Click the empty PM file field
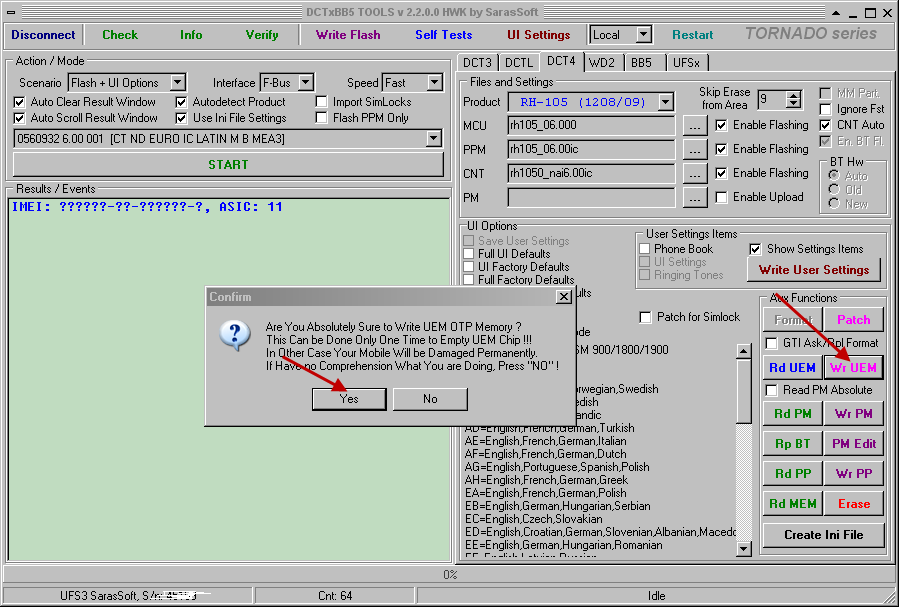Screen dimensions: 899x607 pyautogui.click(x=591, y=198)
